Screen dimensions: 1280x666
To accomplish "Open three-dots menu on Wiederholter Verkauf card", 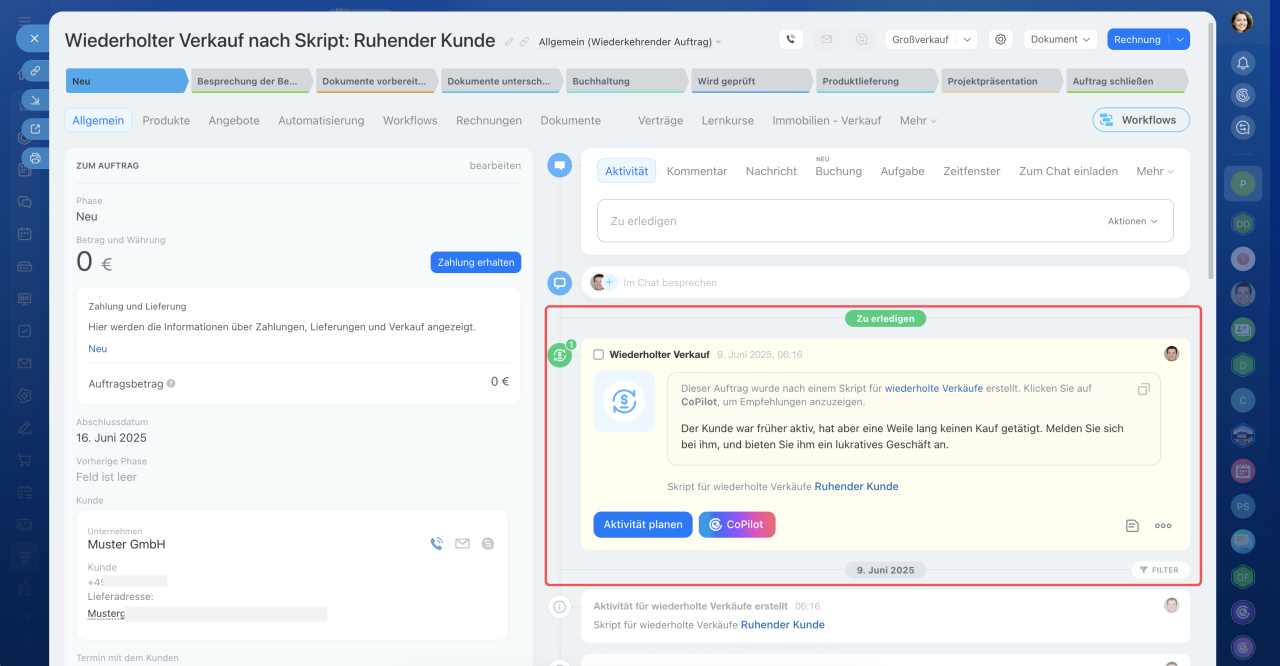I will (1163, 525).
